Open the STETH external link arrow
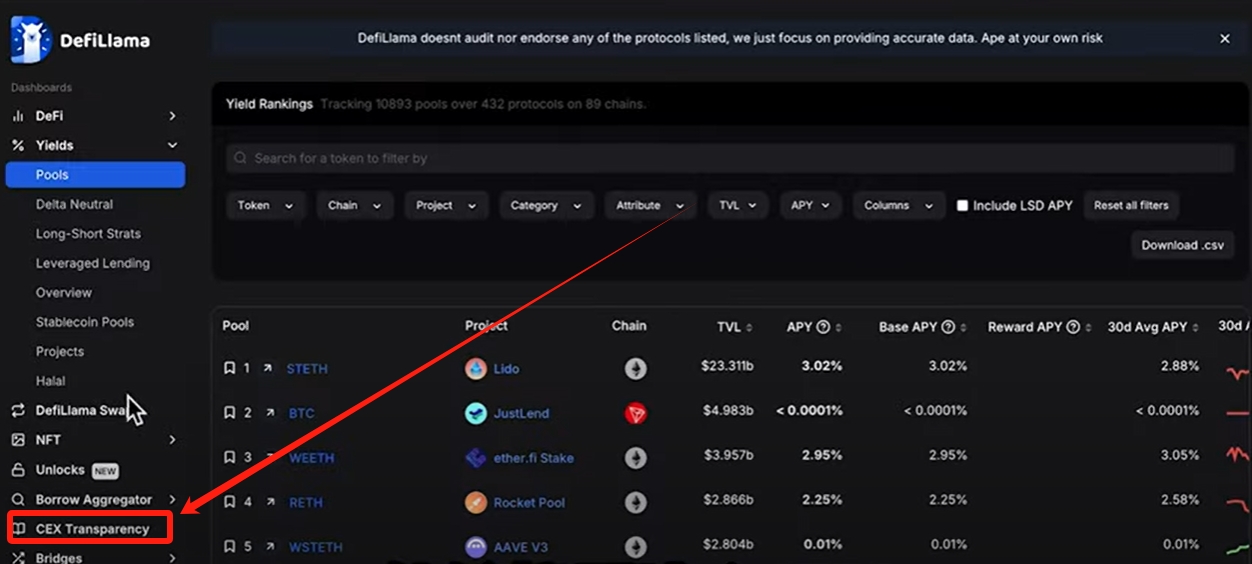The image size is (1252, 564). click(x=268, y=368)
